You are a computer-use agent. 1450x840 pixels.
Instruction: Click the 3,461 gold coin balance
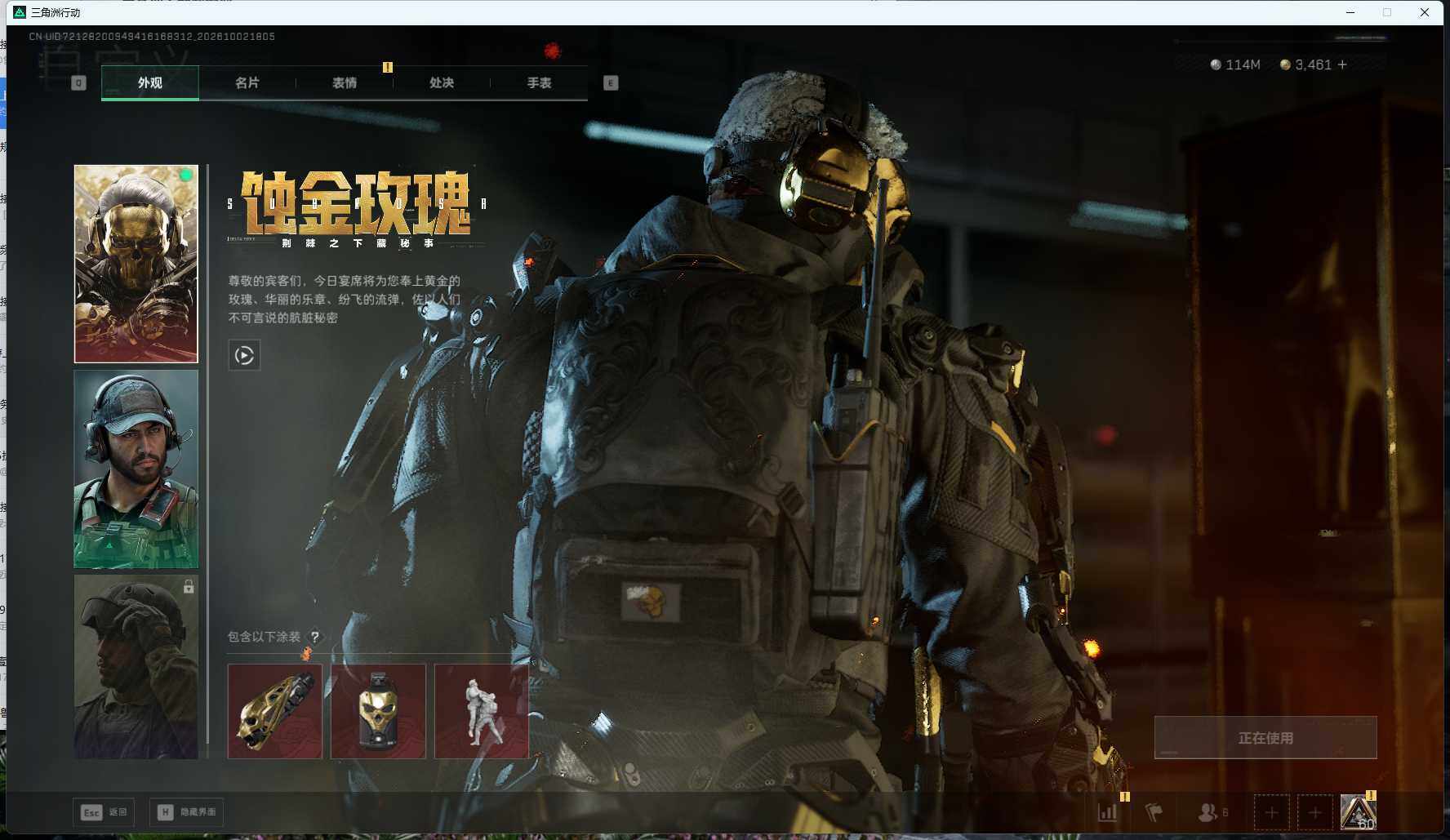[x=1306, y=64]
